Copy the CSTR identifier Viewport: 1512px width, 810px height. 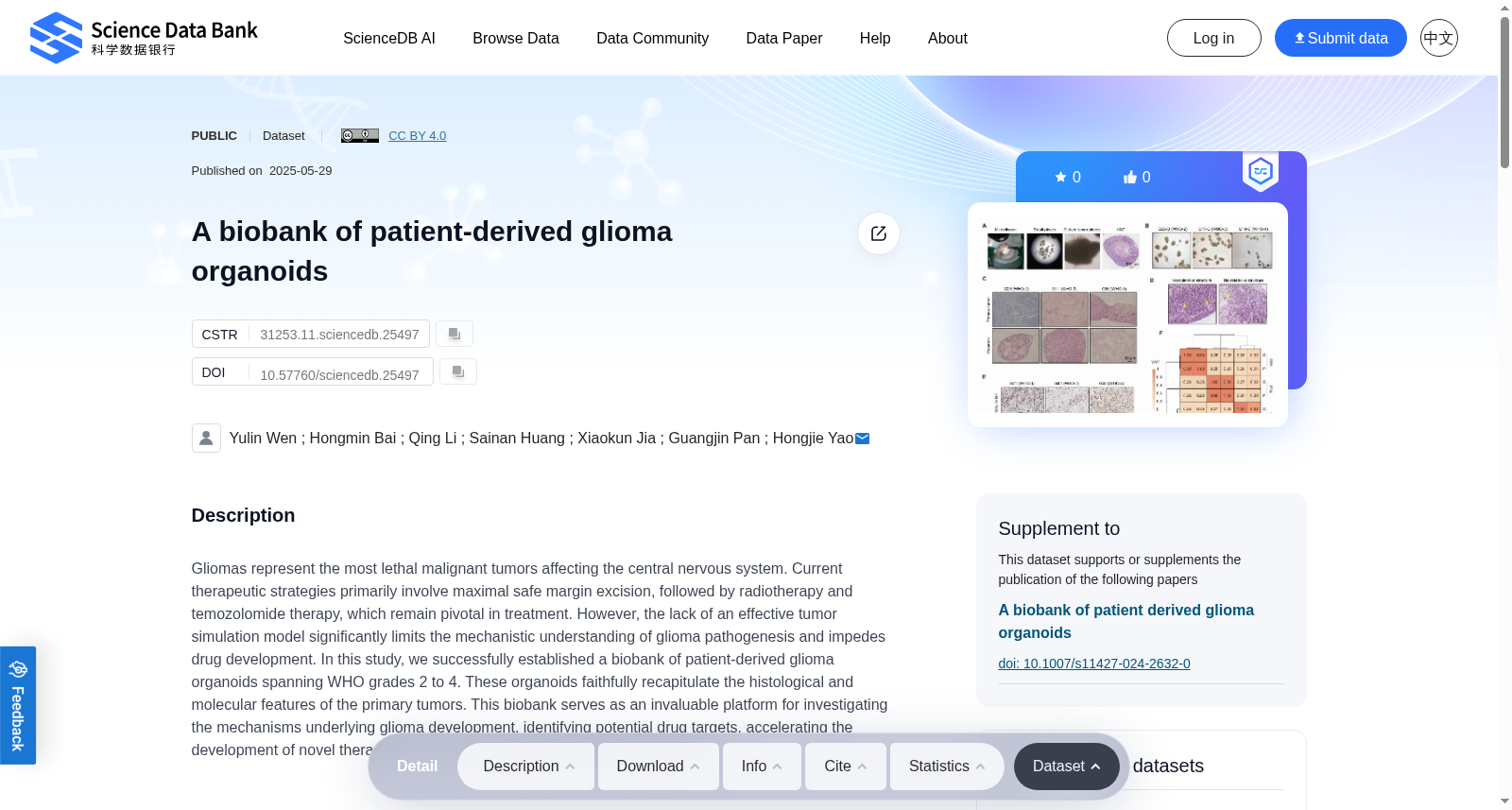(455, 334)
